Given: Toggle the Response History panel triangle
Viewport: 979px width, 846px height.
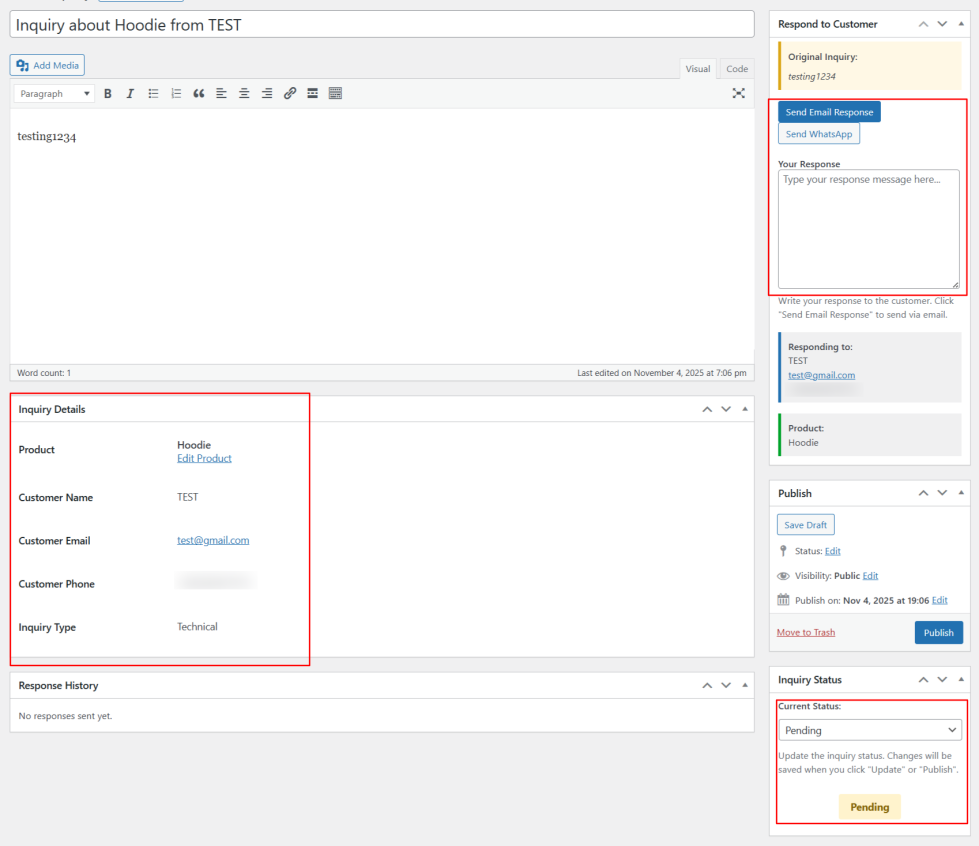Looking at the screenshot, I should point(744,686).
